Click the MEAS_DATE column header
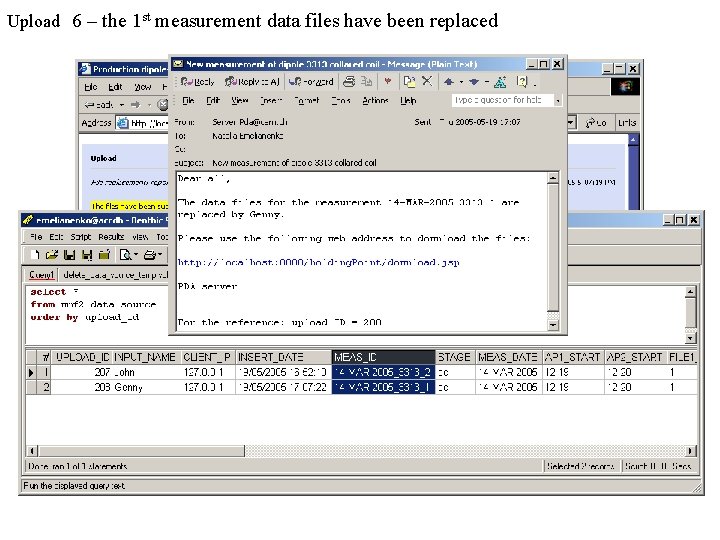 509,357
